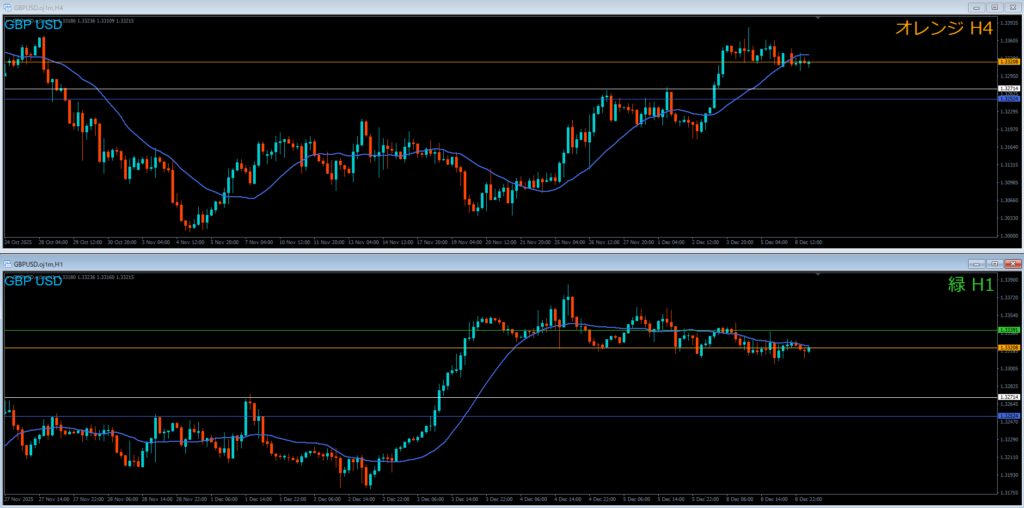The width and height of the screenshot is (1024, 508).
Task: Select the dark blue horizontal line in H1 chart
Action: tap(500, 417)
